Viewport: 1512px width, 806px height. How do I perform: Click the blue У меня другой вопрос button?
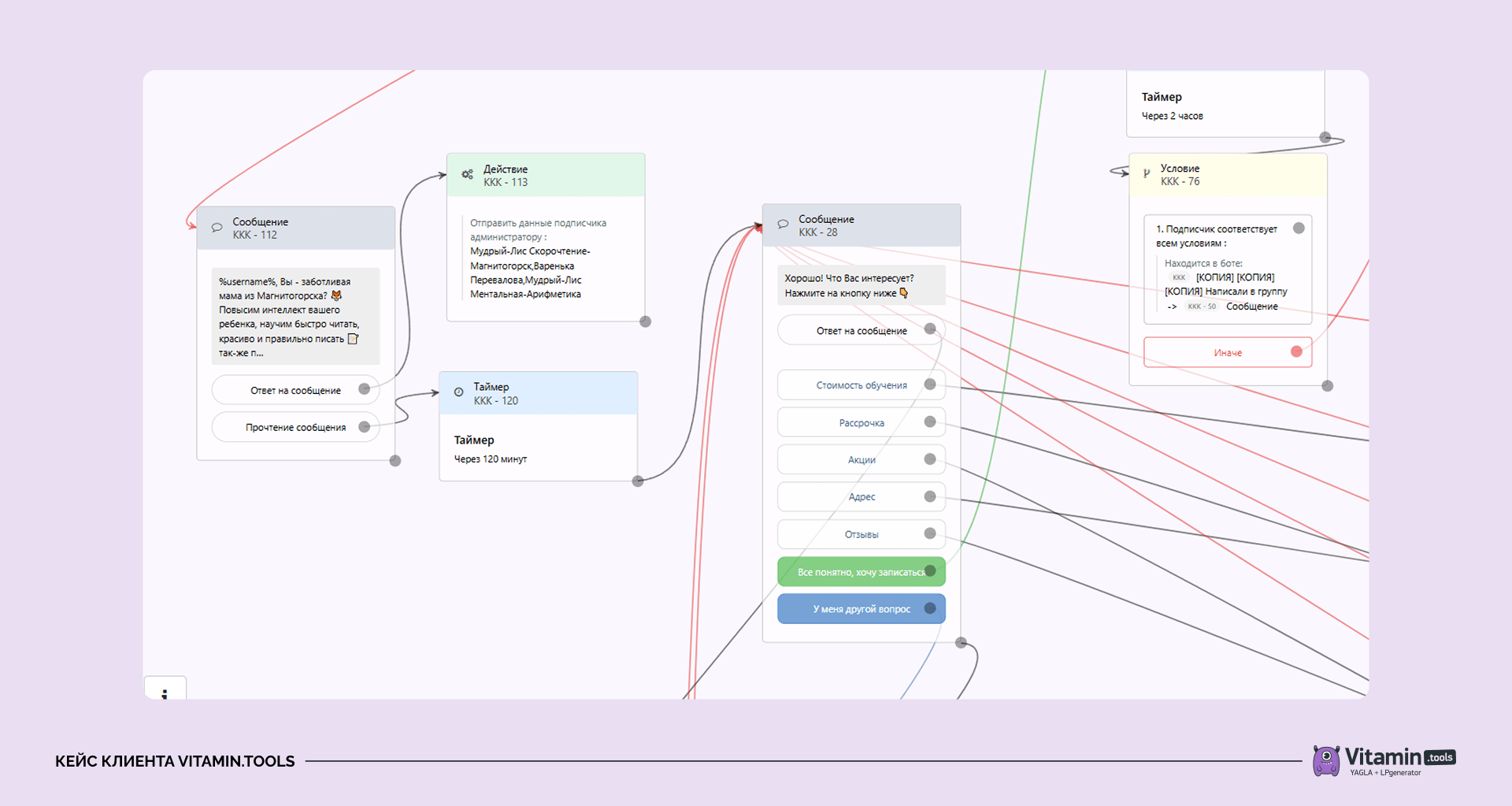[x=862, y=608]
